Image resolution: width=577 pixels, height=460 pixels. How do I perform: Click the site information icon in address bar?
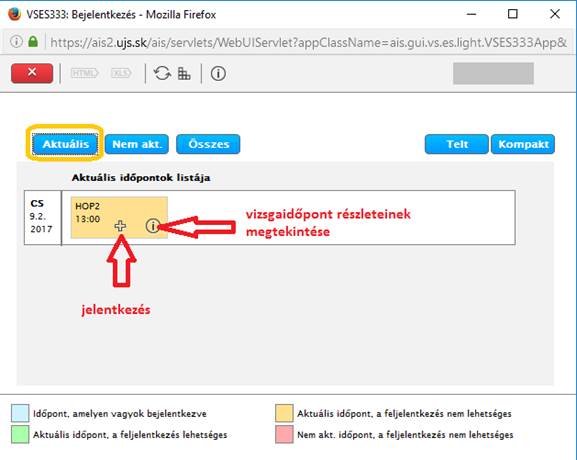click(x=16, y=41)
